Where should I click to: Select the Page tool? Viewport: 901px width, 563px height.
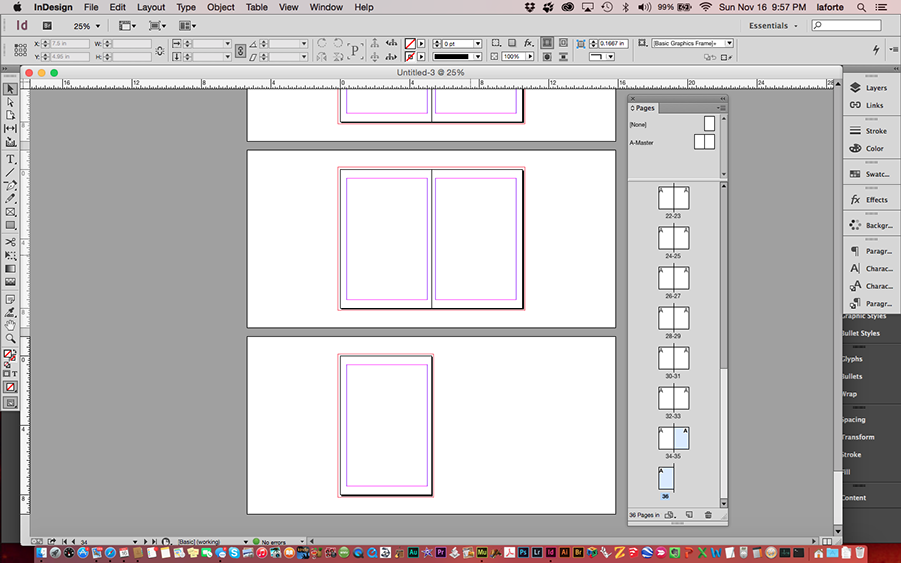pos(10,115)
